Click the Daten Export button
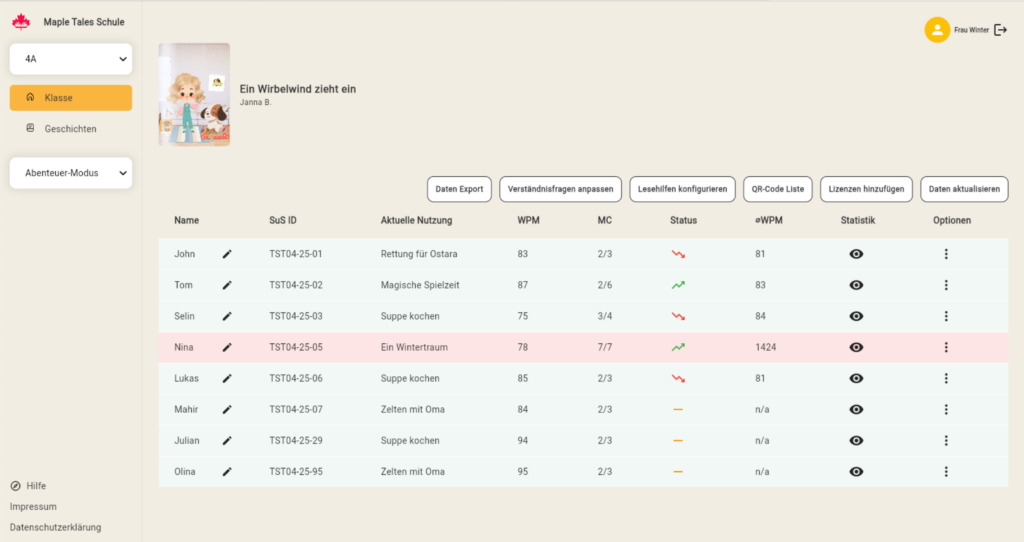The image size is (1024, 542). 459,189
